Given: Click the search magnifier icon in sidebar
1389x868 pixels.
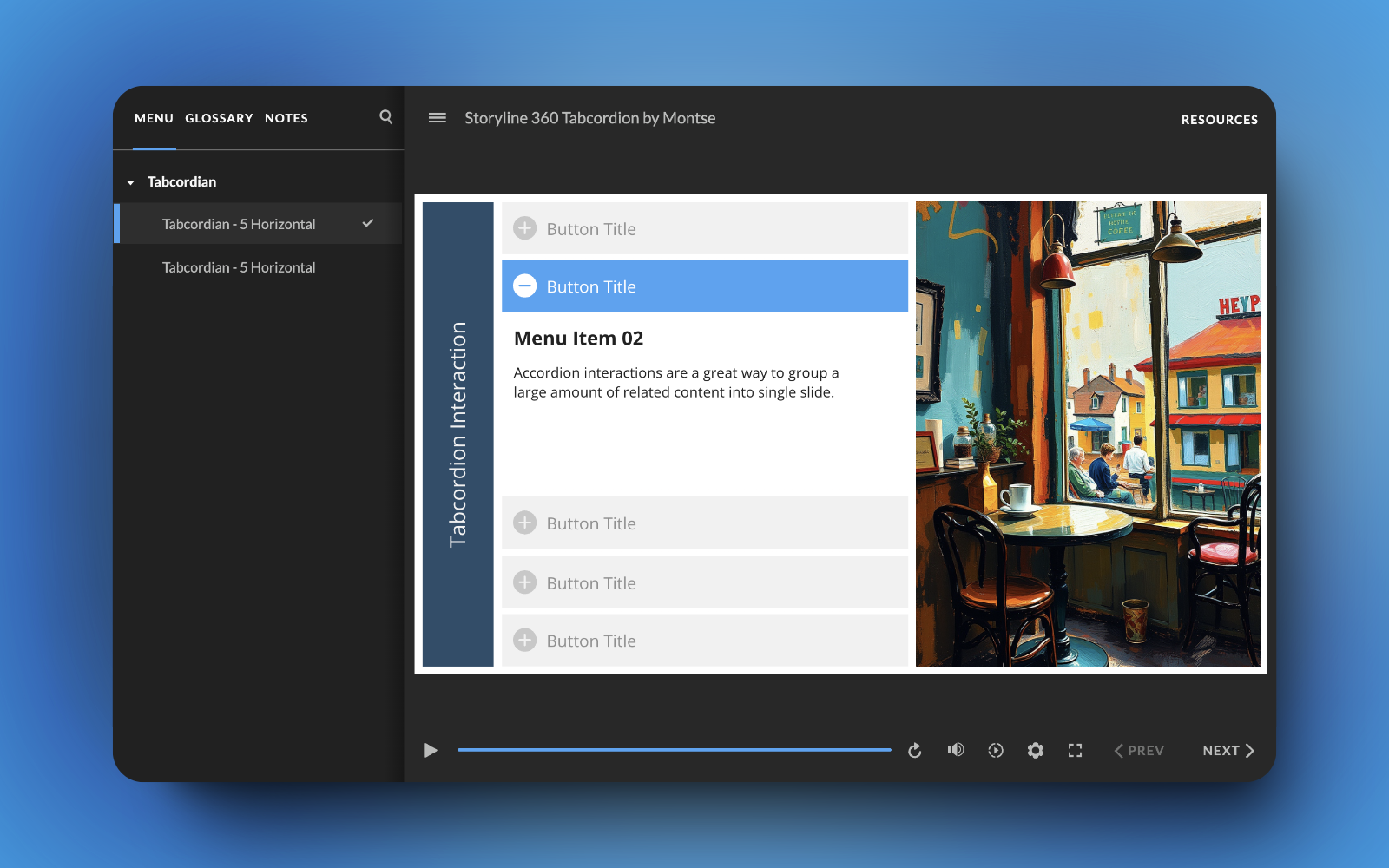Looking at the screenshot, I should pos(385,117).
